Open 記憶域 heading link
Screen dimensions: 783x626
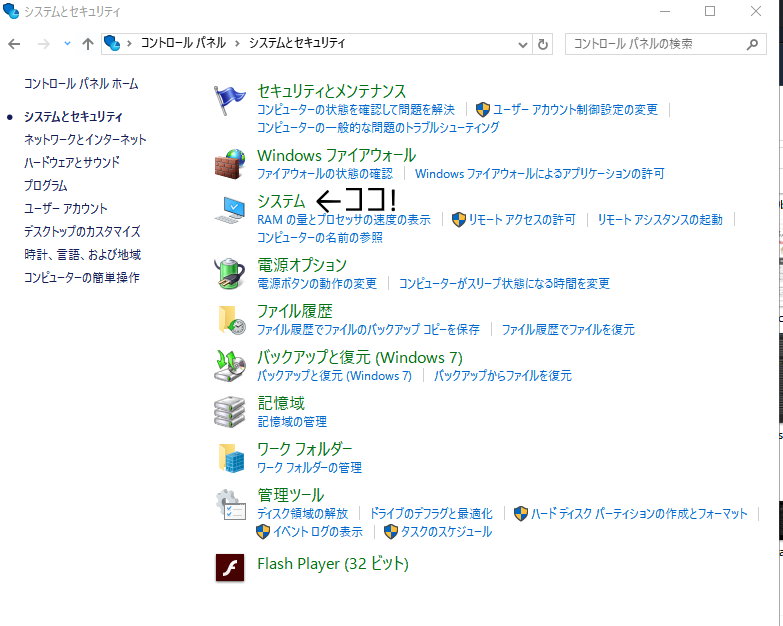pos(281,403)
